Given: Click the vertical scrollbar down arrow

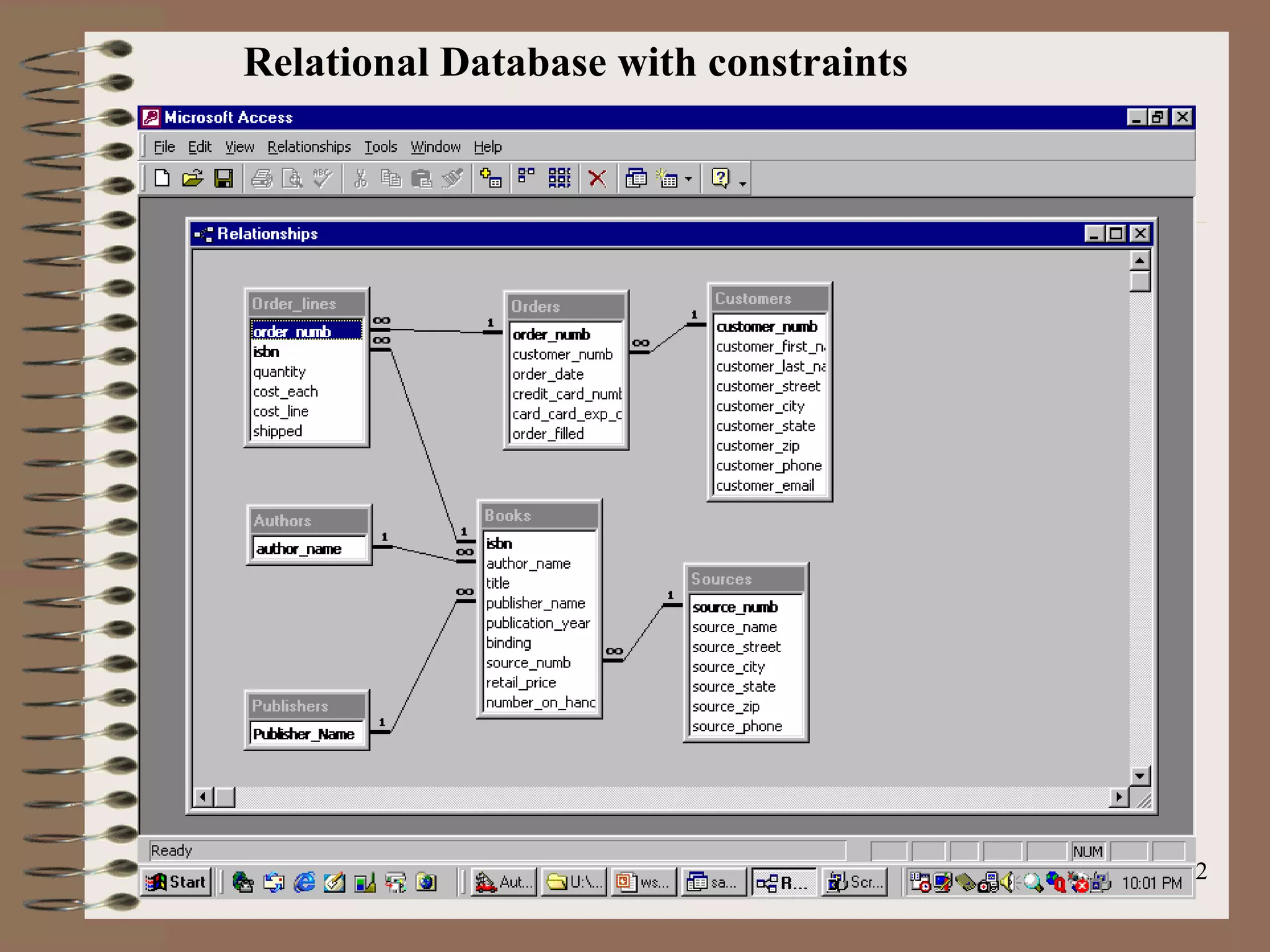Looking at the screenshot, I should 1140,776.
